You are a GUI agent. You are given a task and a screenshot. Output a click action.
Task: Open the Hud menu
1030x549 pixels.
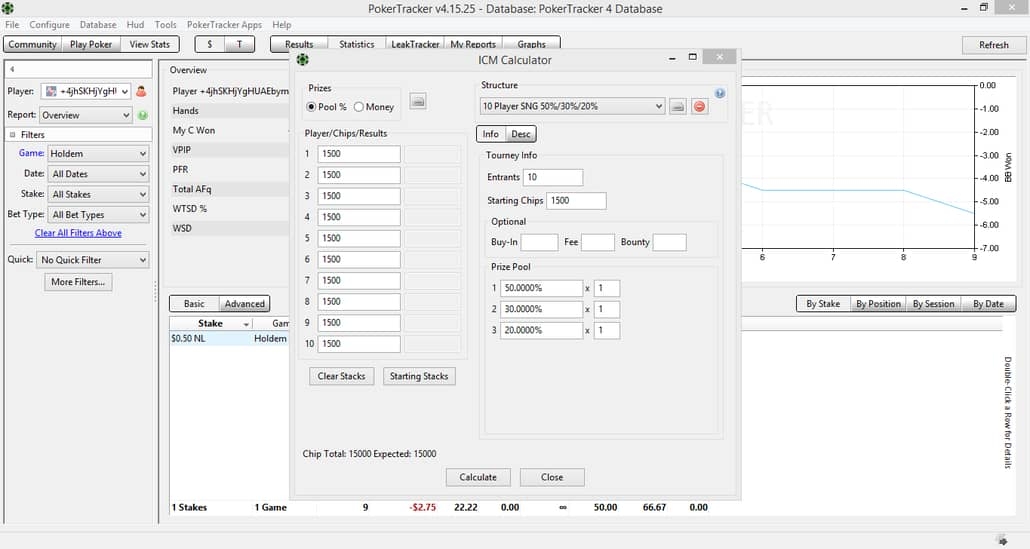[135, 25]
